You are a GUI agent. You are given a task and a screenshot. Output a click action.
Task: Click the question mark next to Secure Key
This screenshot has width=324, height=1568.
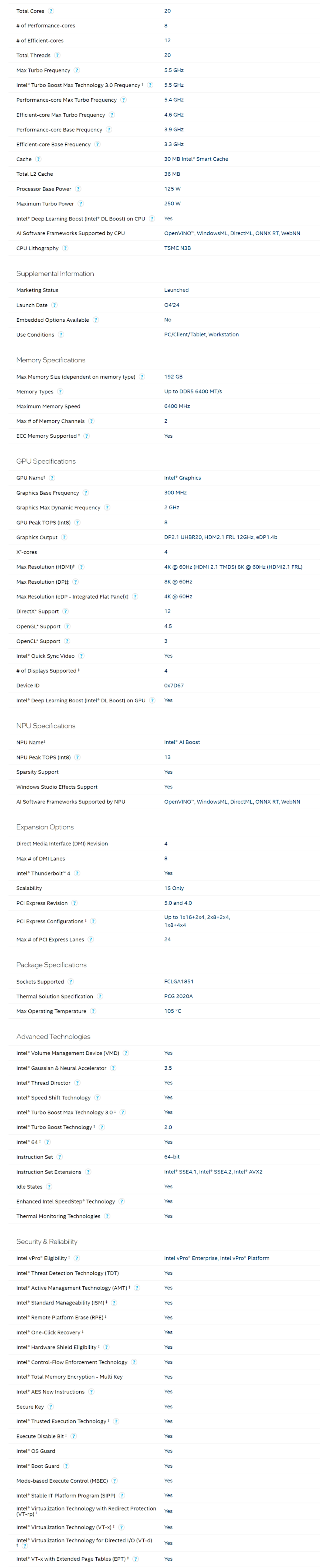click(x=51, y=1407)
